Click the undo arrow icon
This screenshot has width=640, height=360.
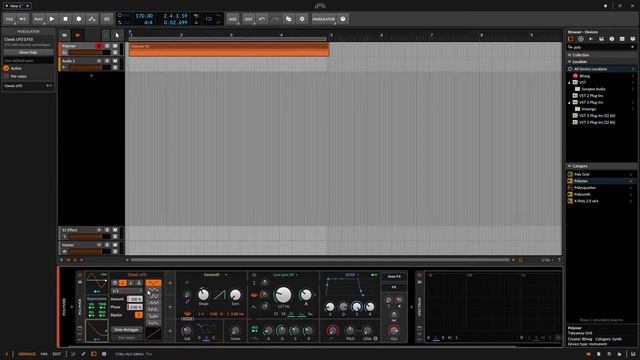262,19
